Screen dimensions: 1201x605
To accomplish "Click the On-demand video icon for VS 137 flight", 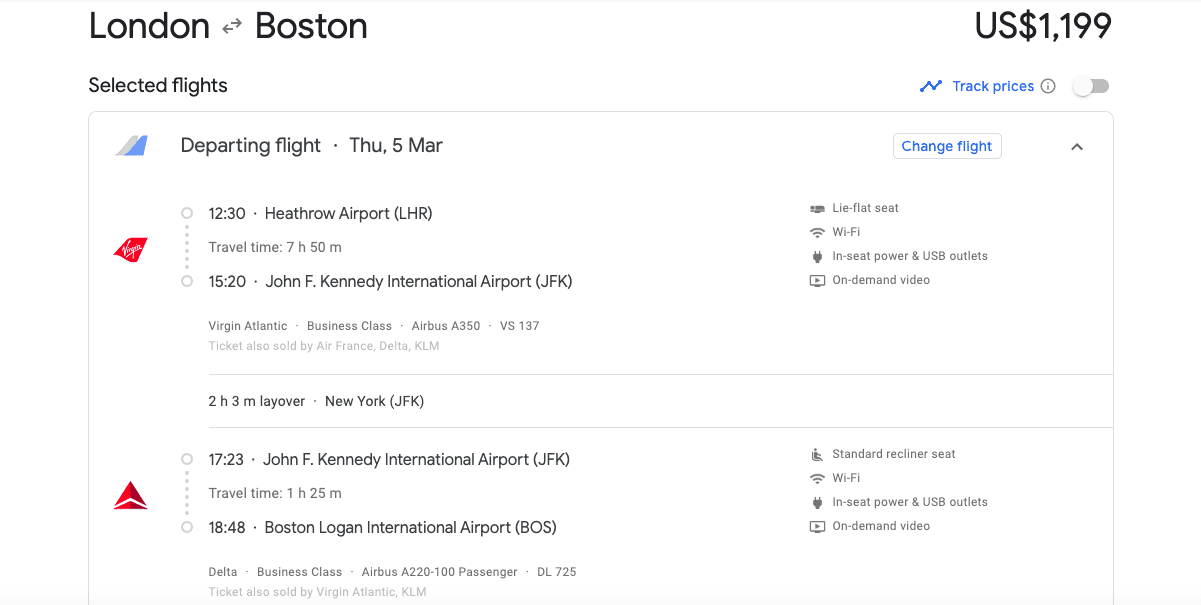I will pyautogui.click(x=817, y=280).
